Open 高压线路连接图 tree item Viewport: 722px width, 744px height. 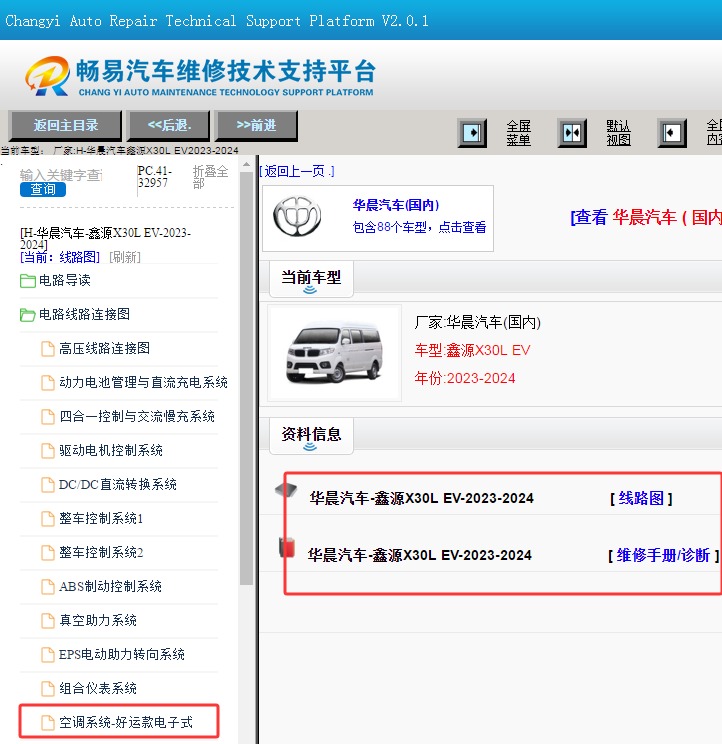104,349
